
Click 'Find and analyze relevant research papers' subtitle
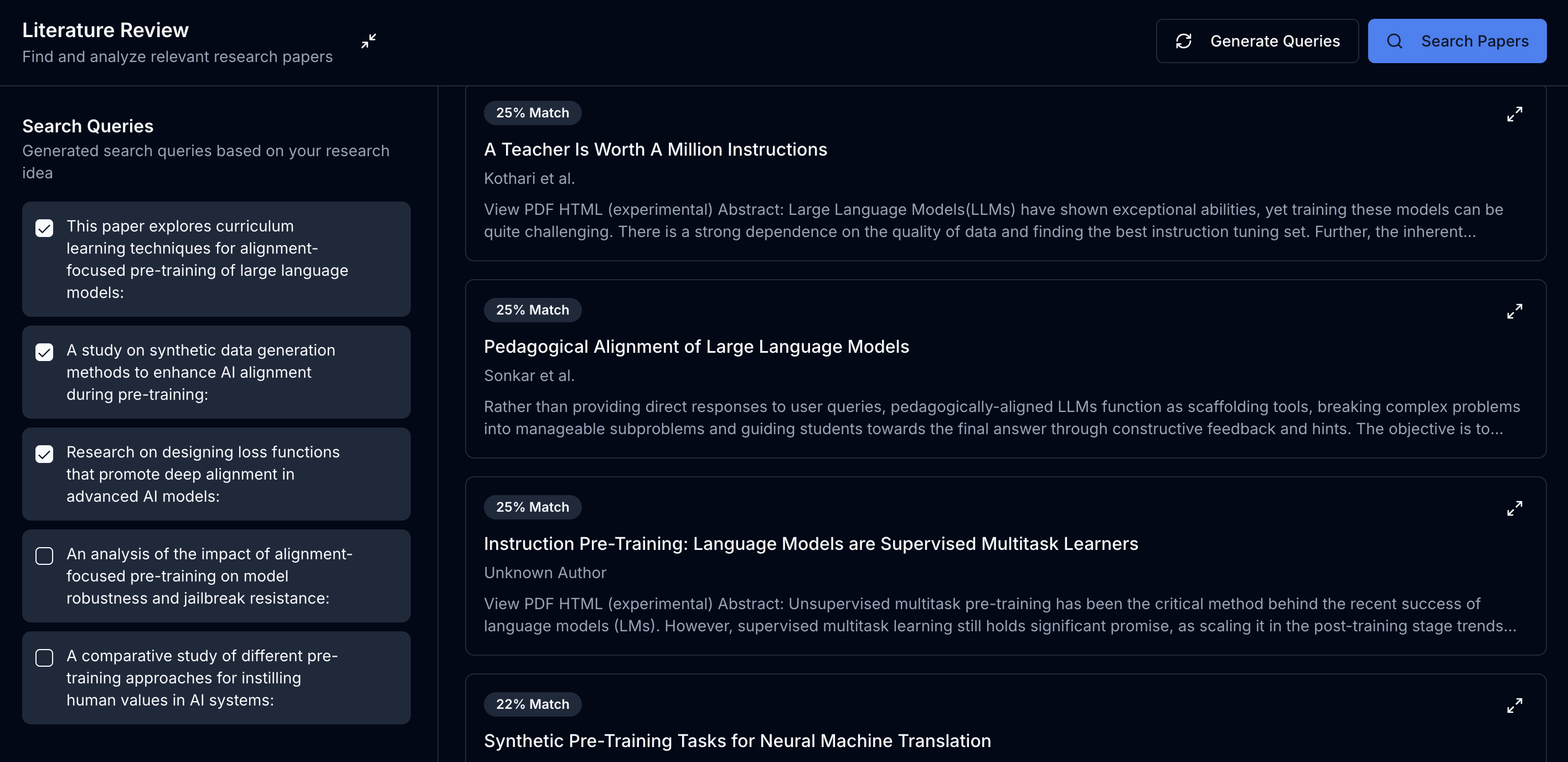[x=177, y=56]
